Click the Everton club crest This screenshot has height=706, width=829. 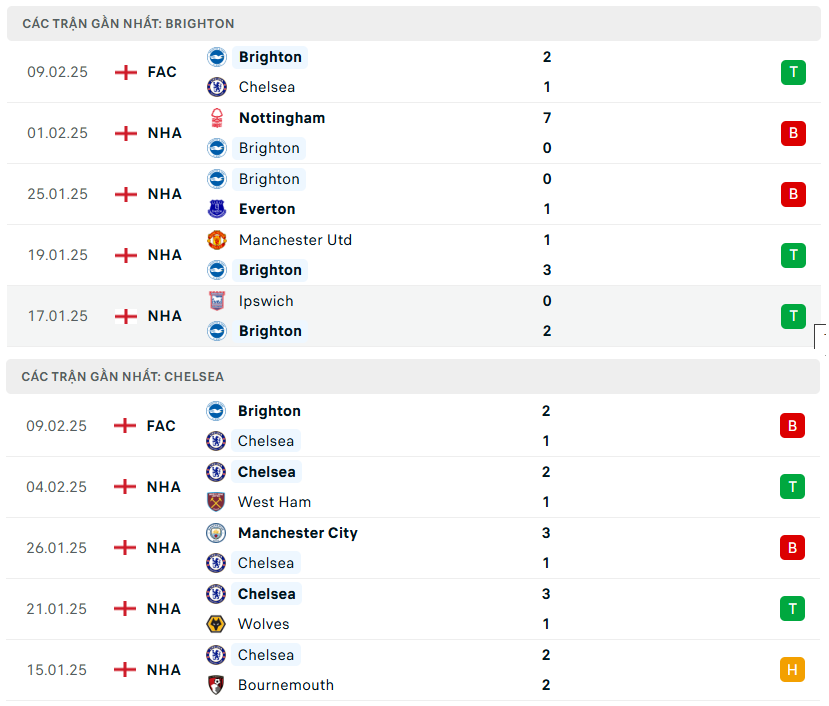217,209
